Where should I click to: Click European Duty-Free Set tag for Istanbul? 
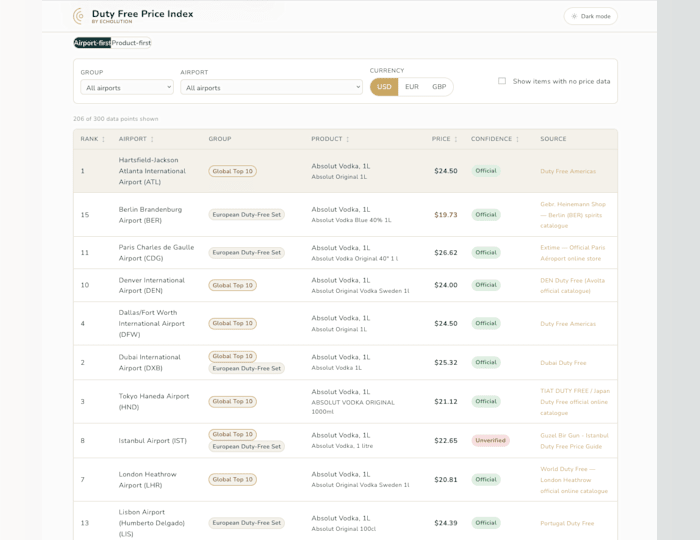point(246,446)
